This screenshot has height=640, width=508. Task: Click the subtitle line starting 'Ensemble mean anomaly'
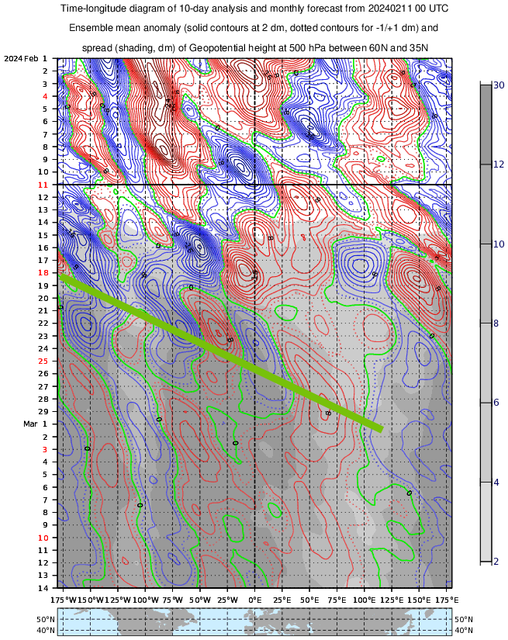[253, 28]
